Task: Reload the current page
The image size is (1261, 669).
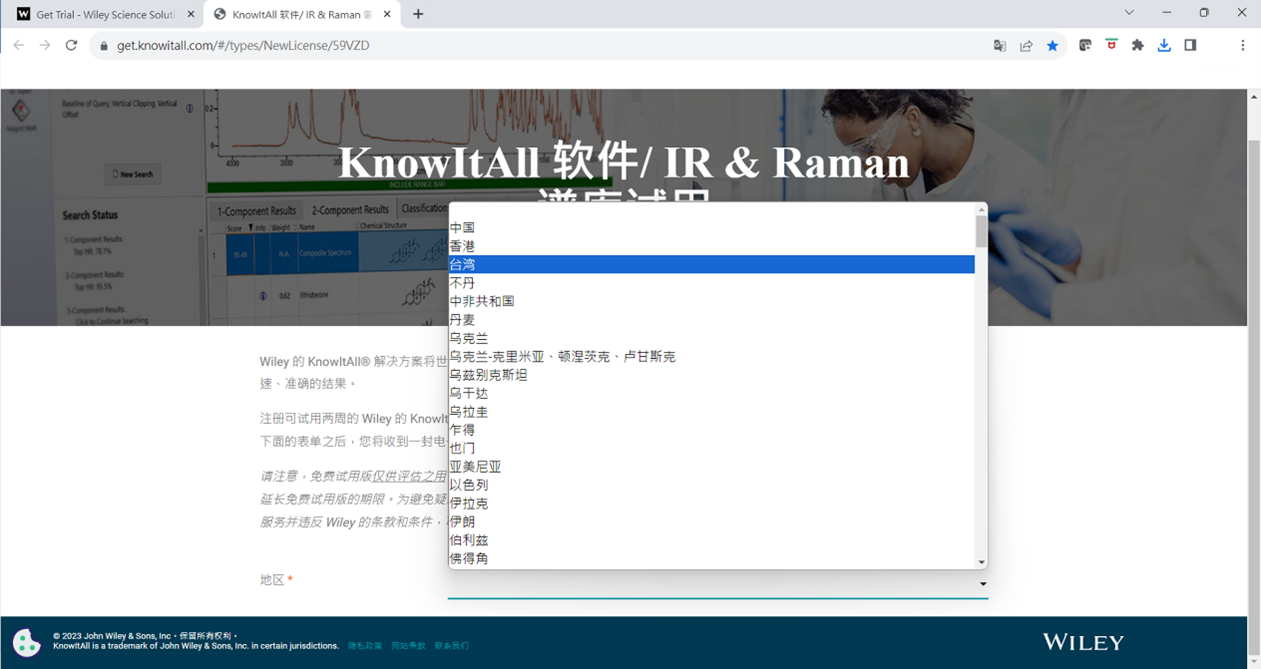Action: (71, 45)
